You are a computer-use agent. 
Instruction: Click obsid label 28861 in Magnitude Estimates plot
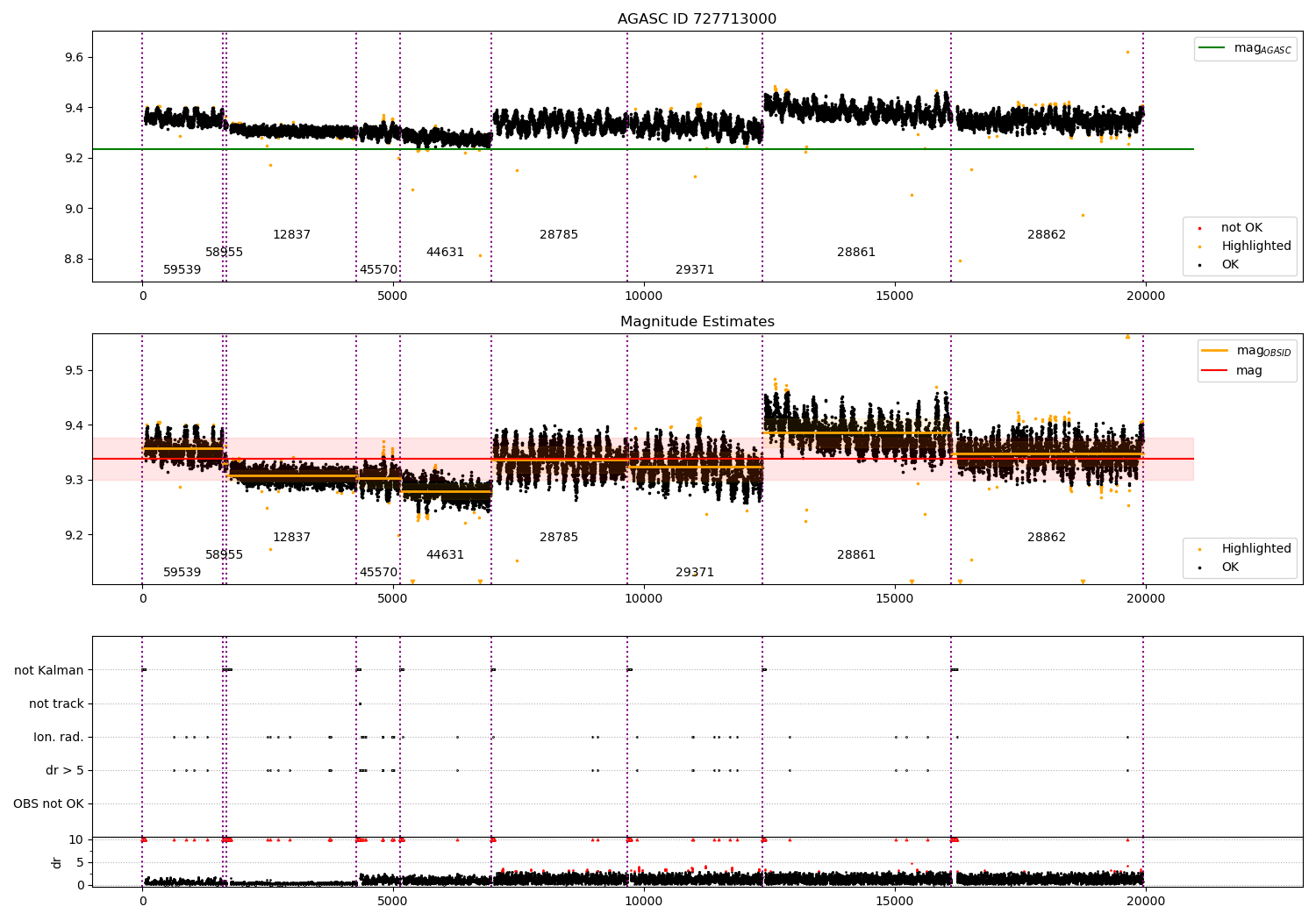[856, 555]
